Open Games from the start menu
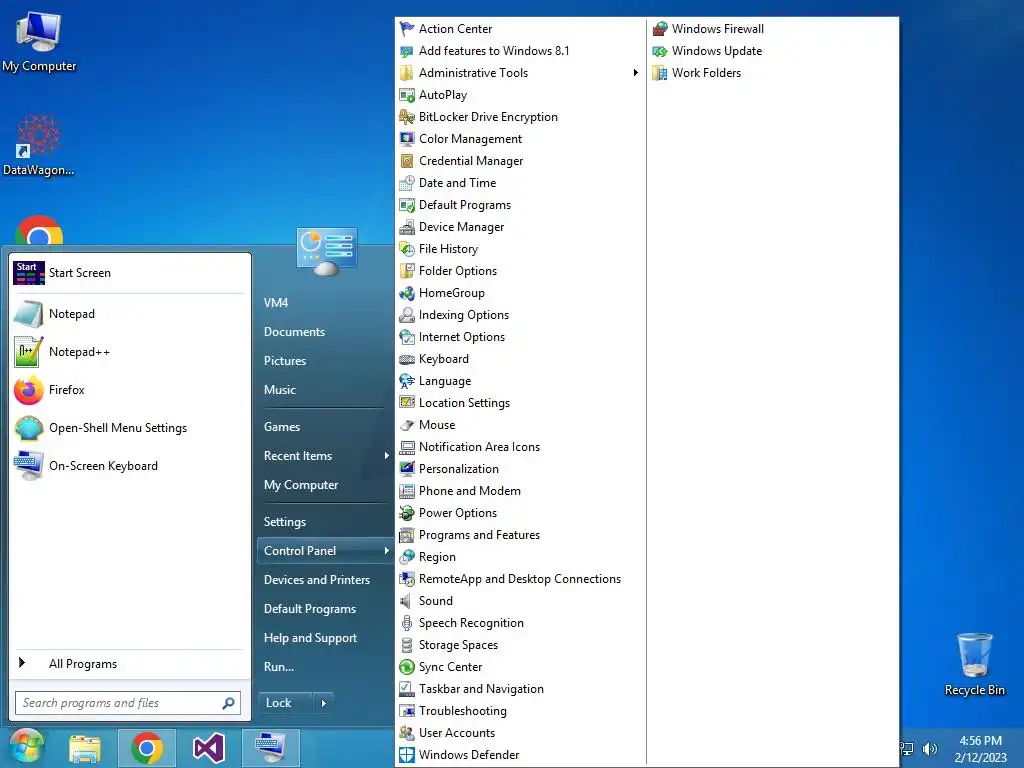 point(281,427)
